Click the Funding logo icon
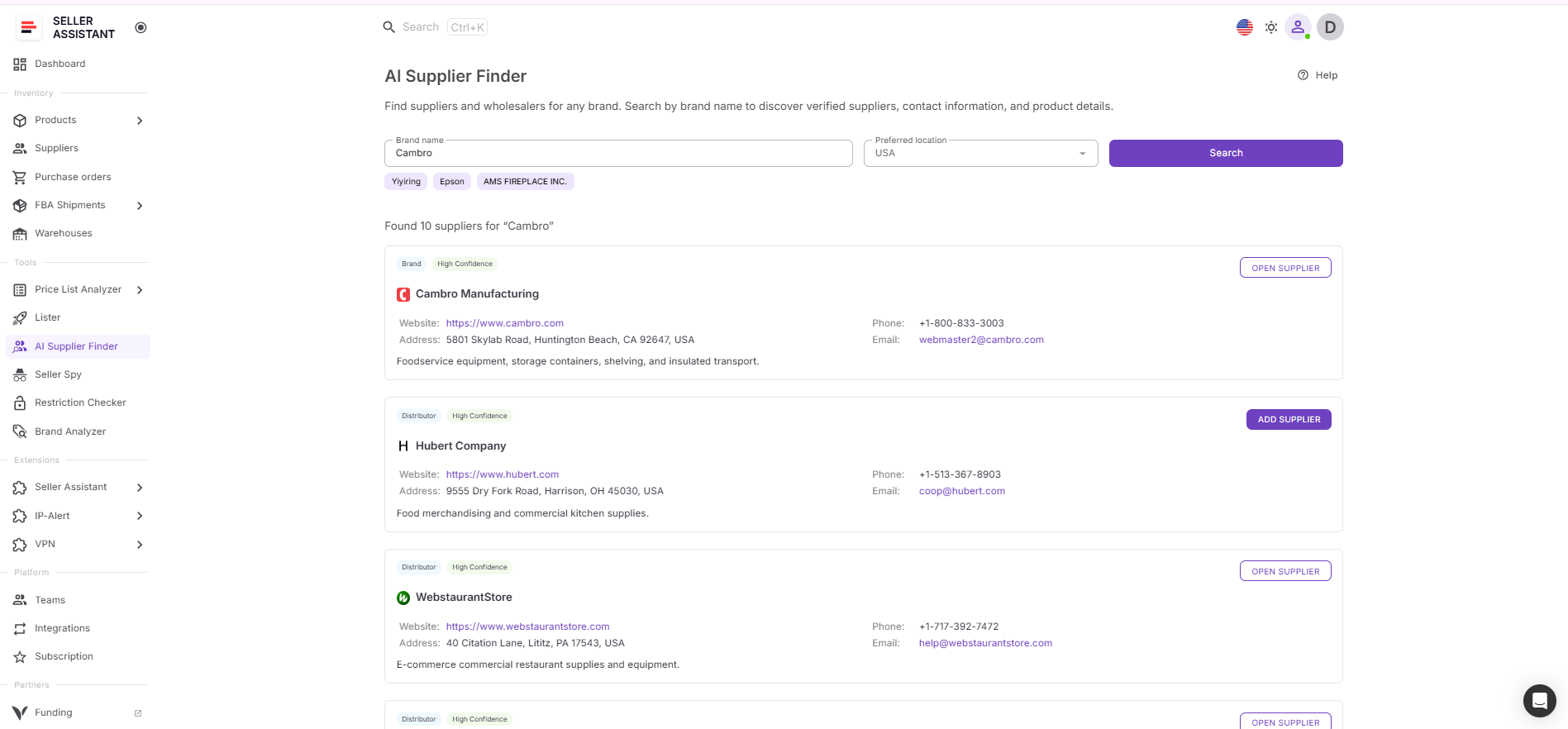 [20, 713]
